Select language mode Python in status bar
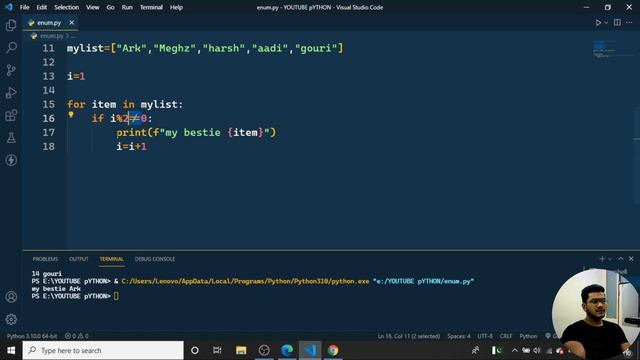Image resolution: width=640 pixels, height=360 pixels. [528, 336]
